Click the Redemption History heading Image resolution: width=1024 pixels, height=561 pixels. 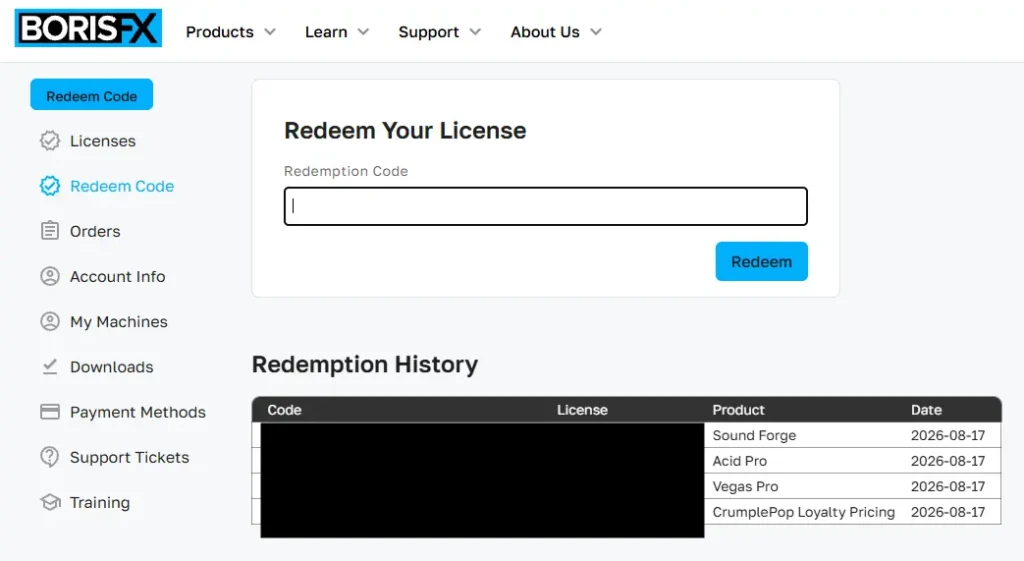364,364
